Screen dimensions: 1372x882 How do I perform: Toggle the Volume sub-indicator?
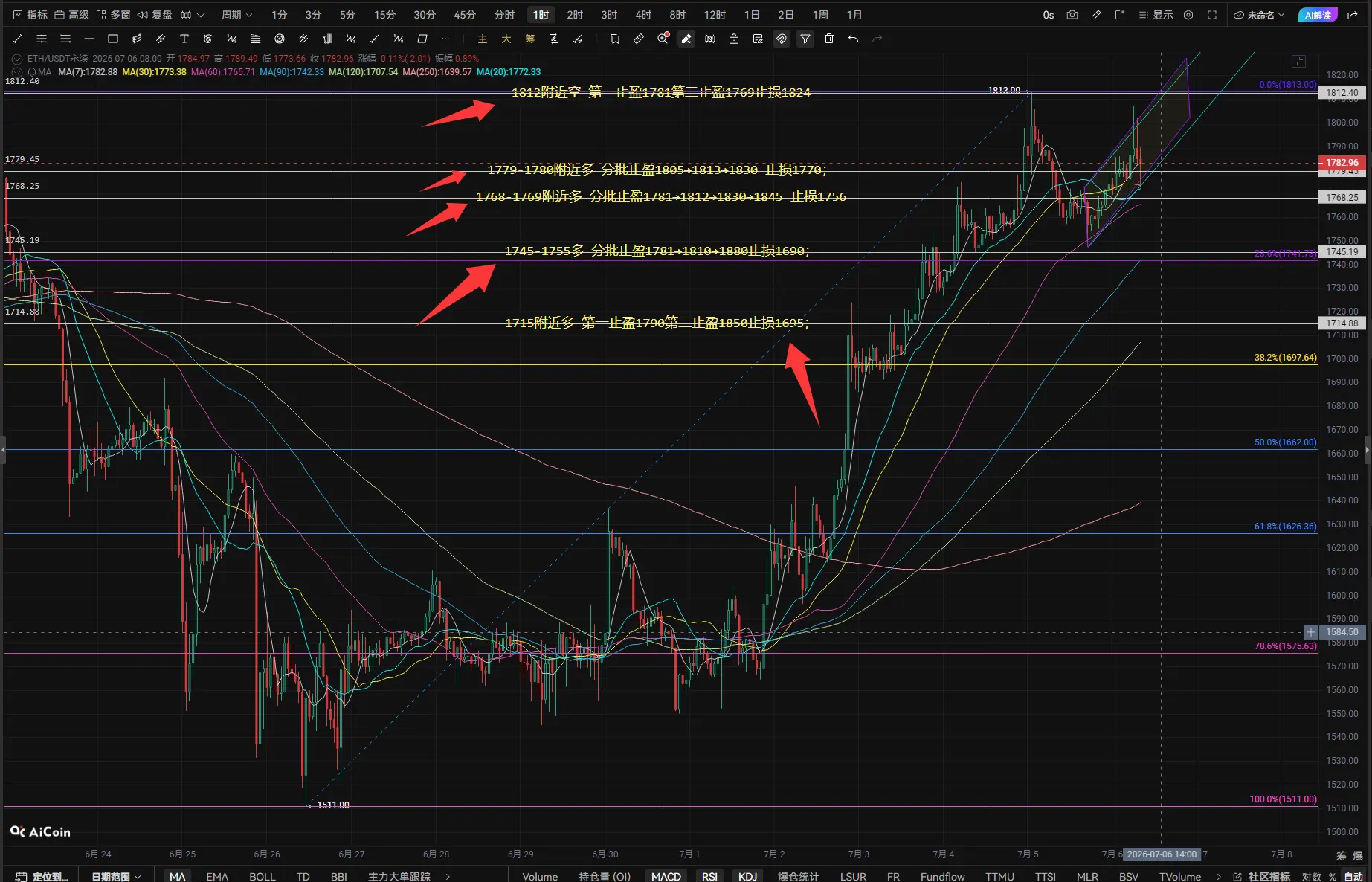pos(540,876)
